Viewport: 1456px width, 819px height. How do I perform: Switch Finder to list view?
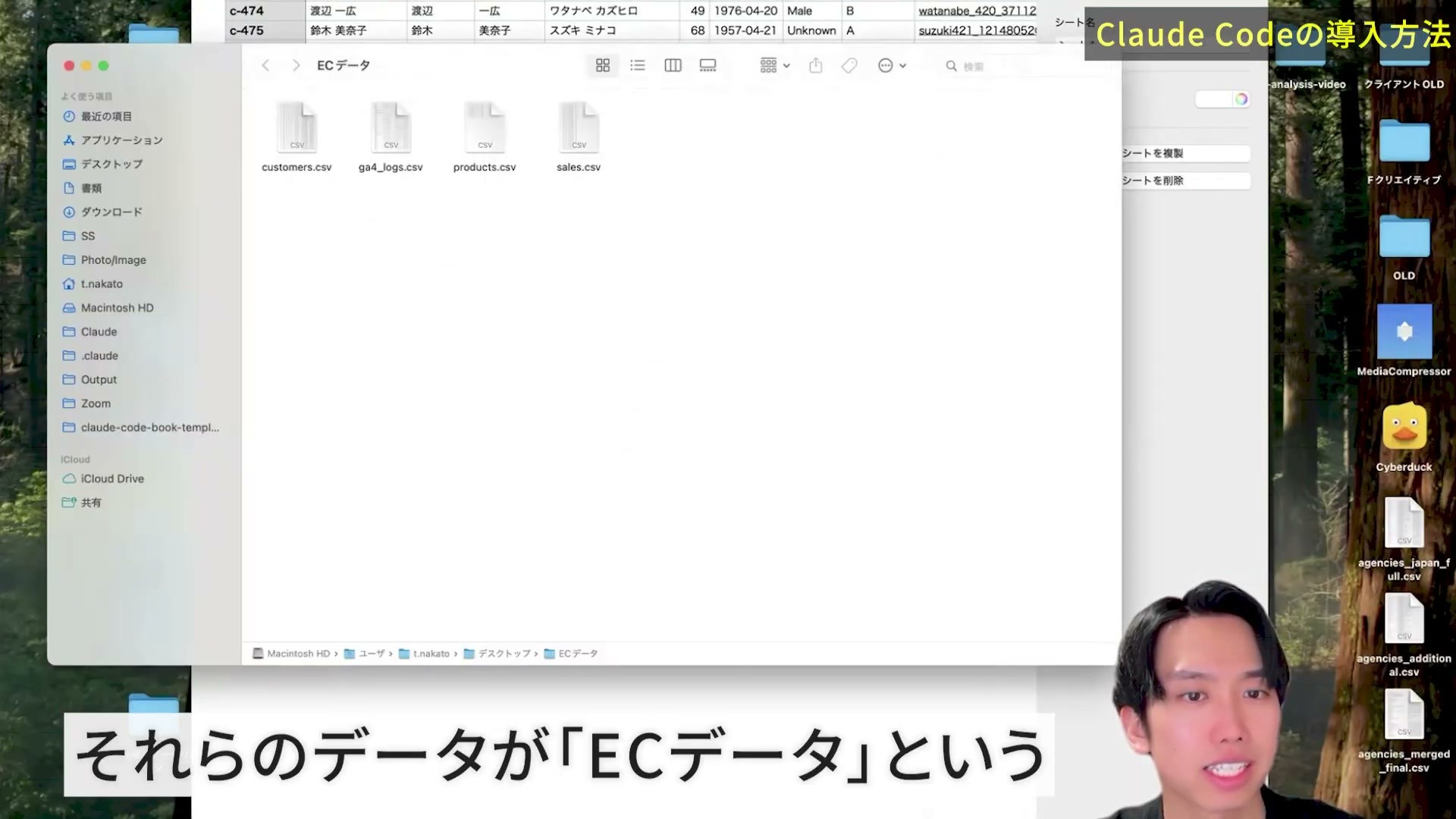[x=638, y=66]
